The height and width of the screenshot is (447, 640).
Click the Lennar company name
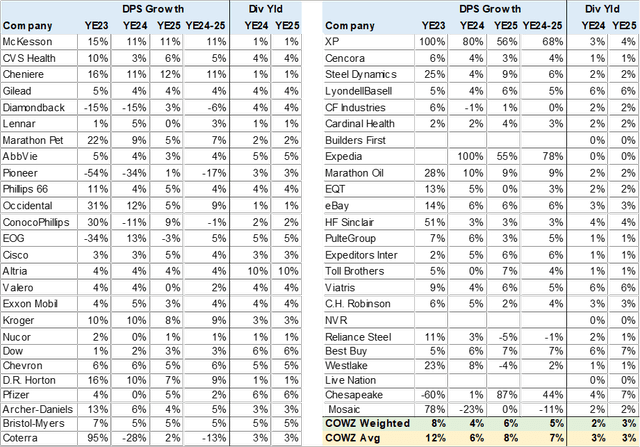point(19,124)
